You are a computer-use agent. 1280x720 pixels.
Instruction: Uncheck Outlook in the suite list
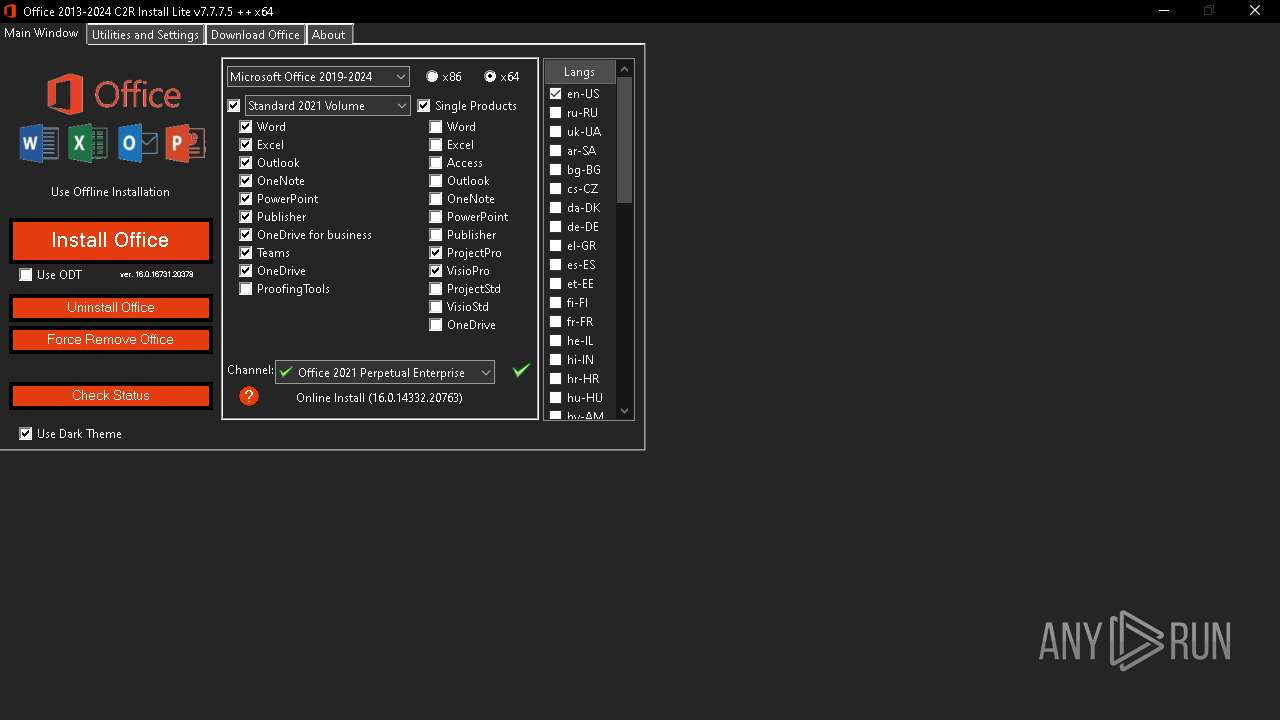click(246, 163)
